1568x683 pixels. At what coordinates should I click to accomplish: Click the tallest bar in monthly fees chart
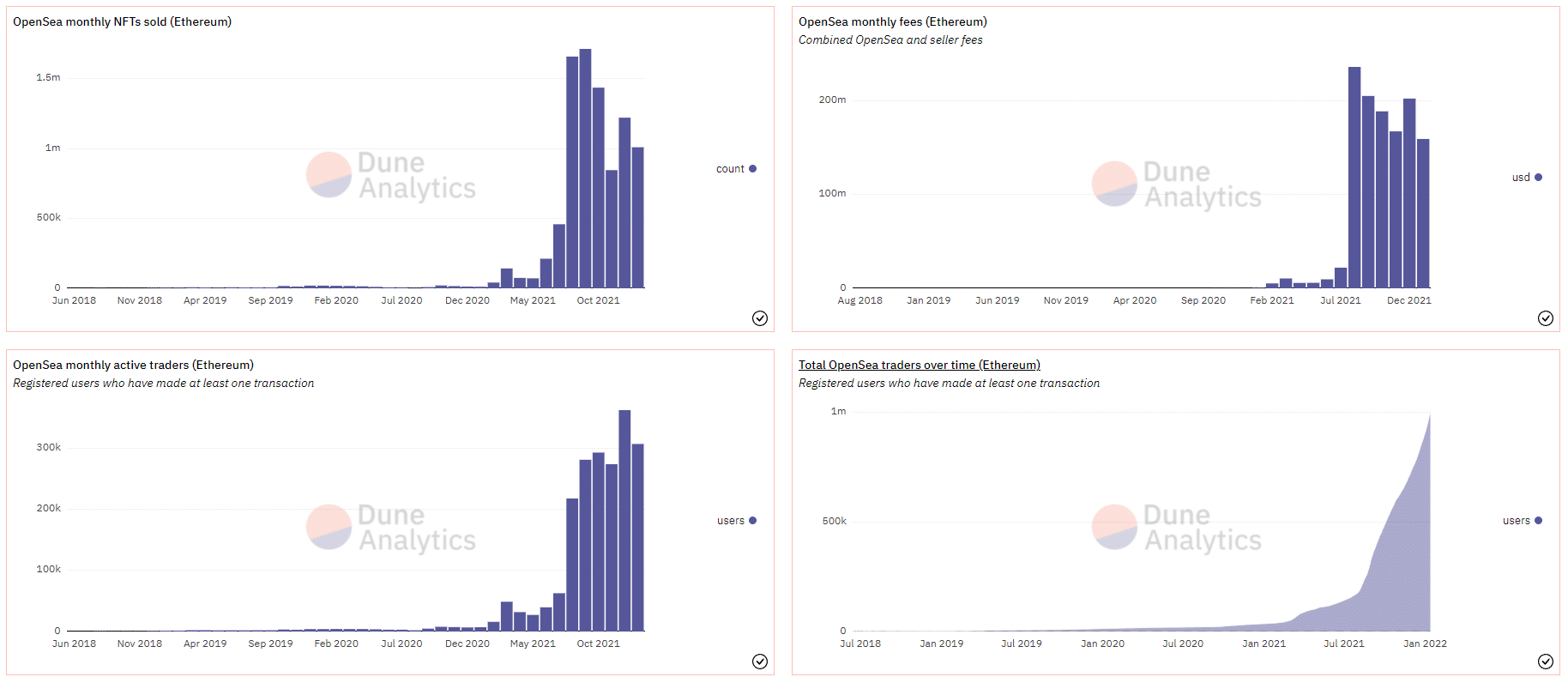click(x=1354, y=177)
